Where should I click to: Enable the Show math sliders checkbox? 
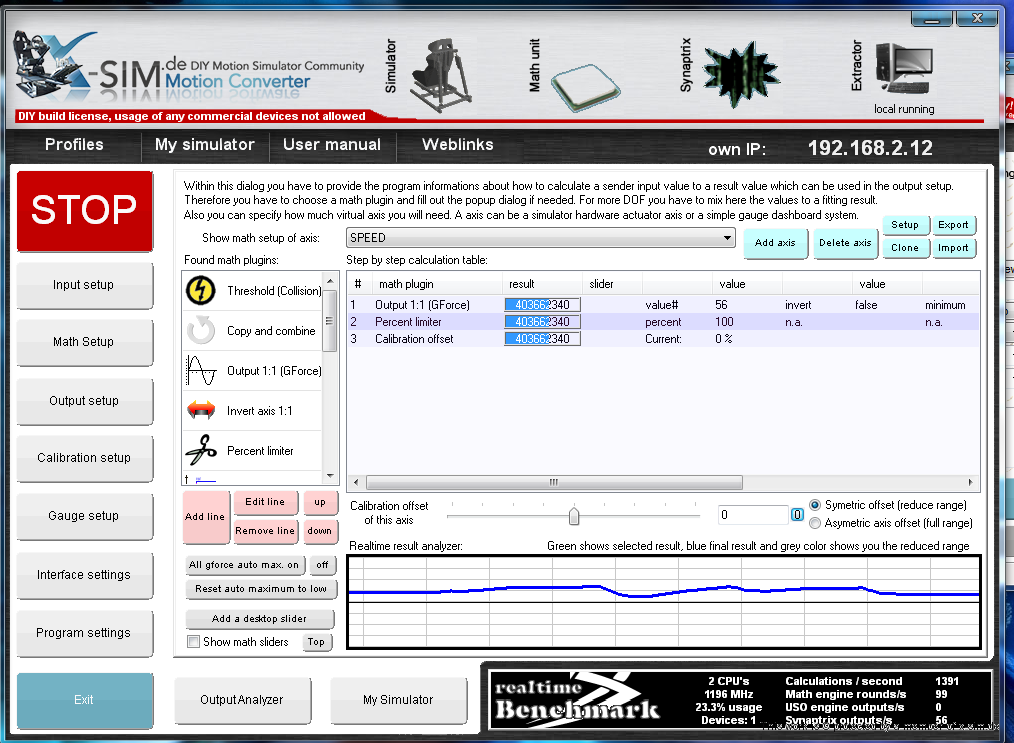[194, 642]
